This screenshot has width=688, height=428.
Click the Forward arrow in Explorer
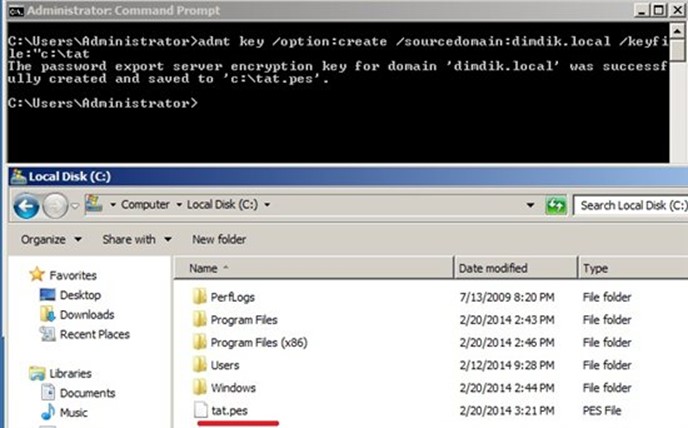pyautogui.click(x=55, y=206)
